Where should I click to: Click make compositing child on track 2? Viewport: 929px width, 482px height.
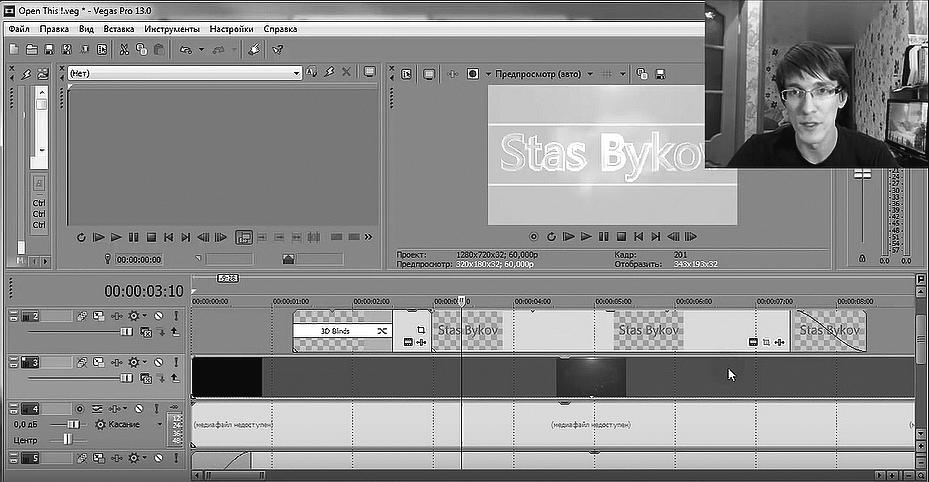click(161, 332)
